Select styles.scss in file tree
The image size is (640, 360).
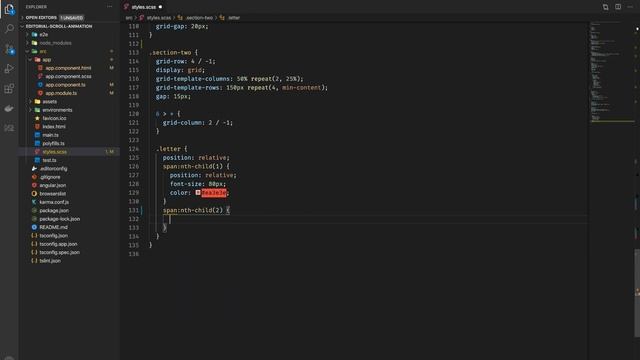54,152
